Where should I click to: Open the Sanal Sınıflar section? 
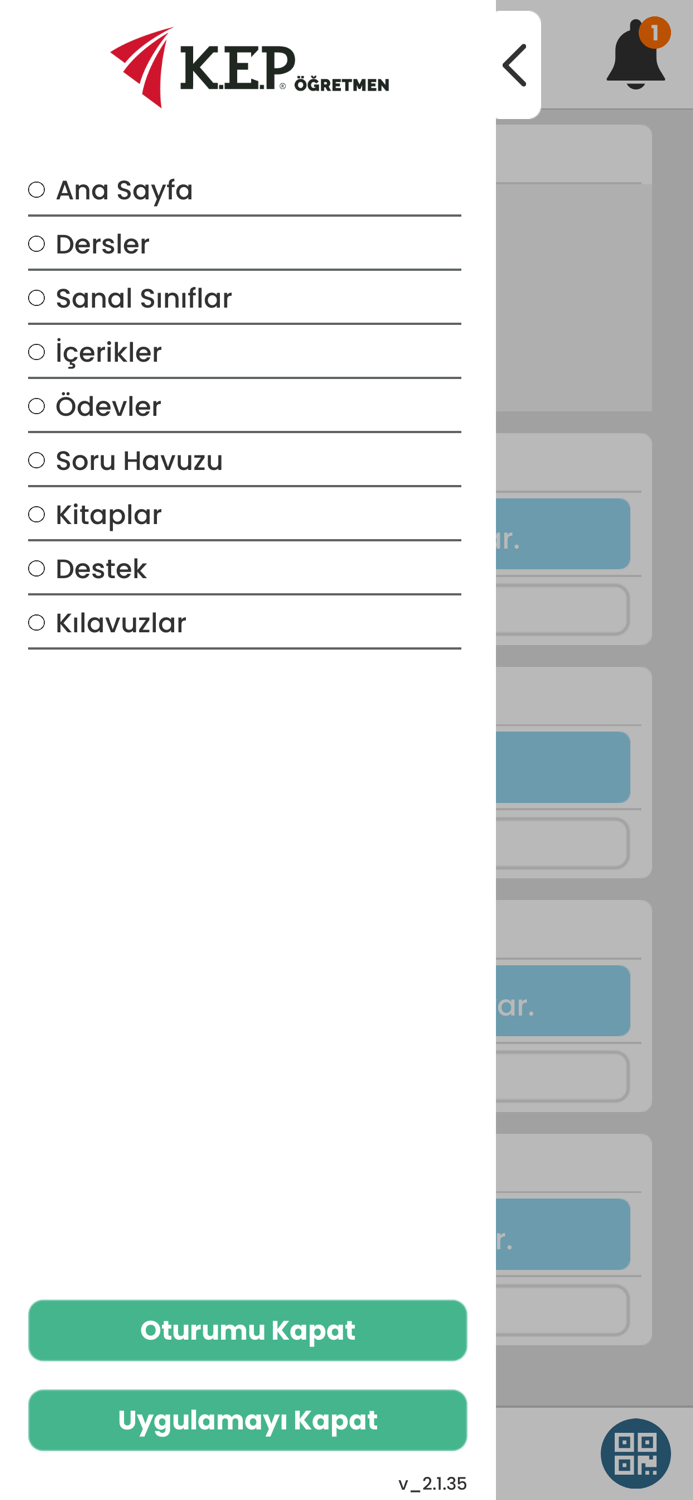click(x=145, y=297)
